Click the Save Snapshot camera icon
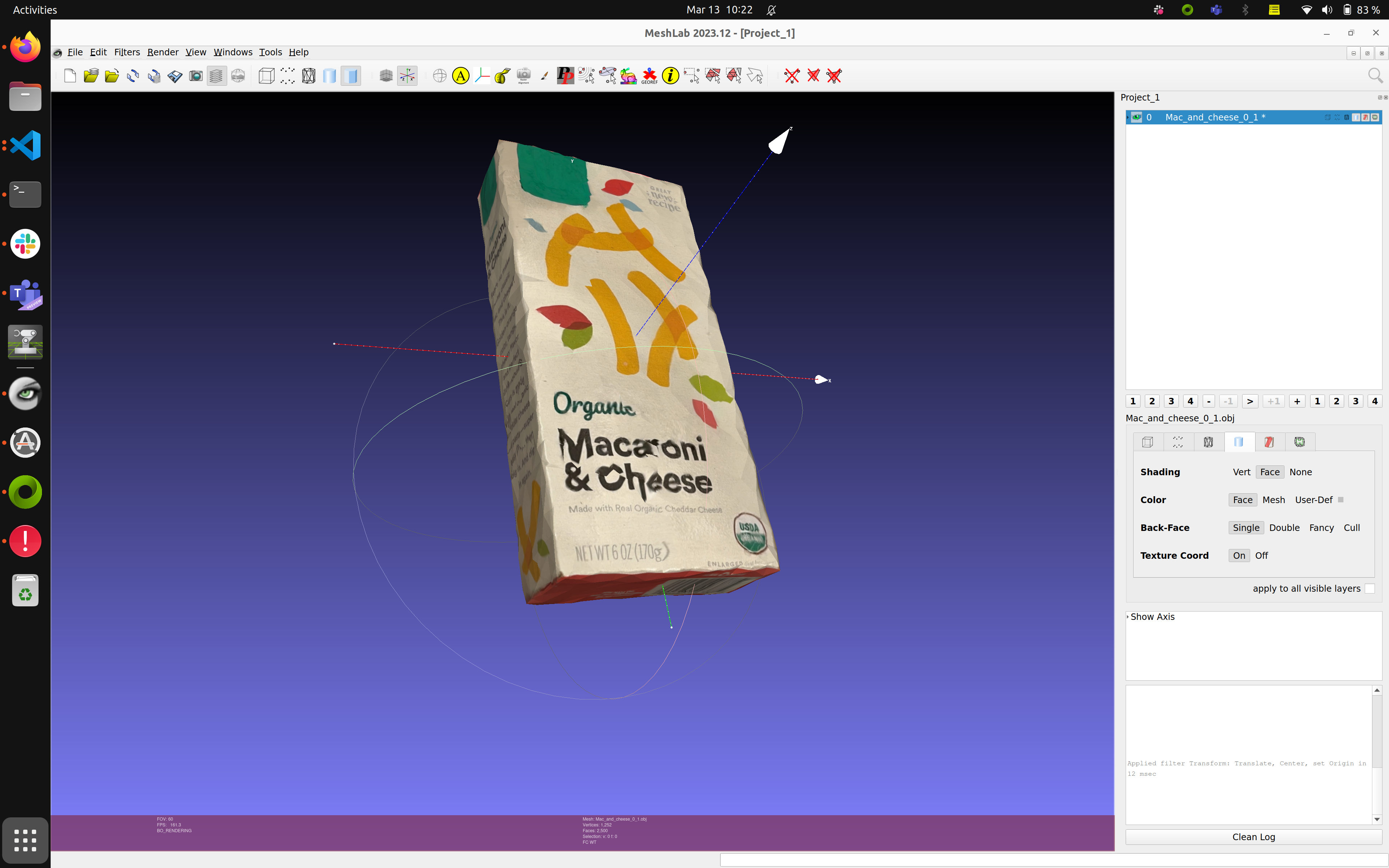Image resolution: width=1389 pixels, height=868 pixels. [196, 76]
